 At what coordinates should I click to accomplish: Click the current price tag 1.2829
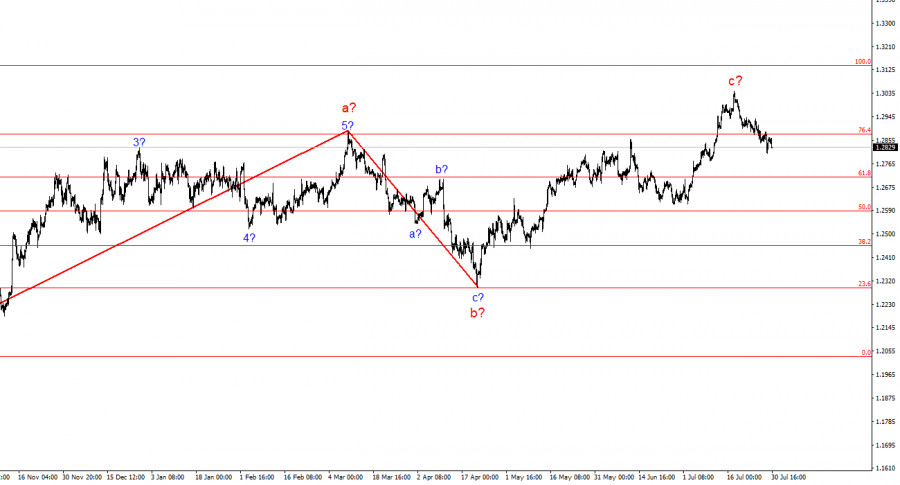pos(885,148)
